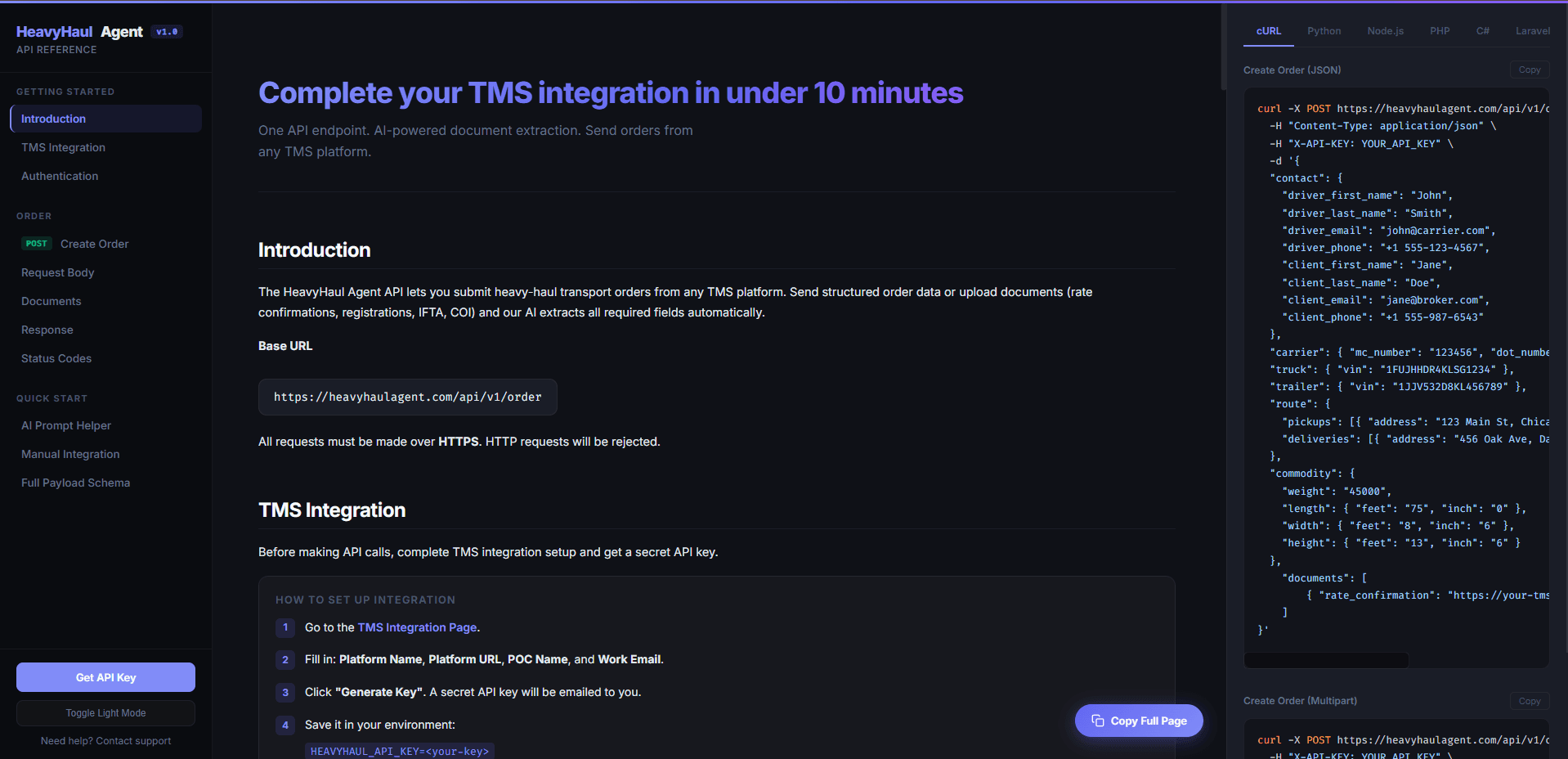The image size is (1568, 759).
Task: Click the "Create Order (JSON)" label
Action: (1292, 70)
